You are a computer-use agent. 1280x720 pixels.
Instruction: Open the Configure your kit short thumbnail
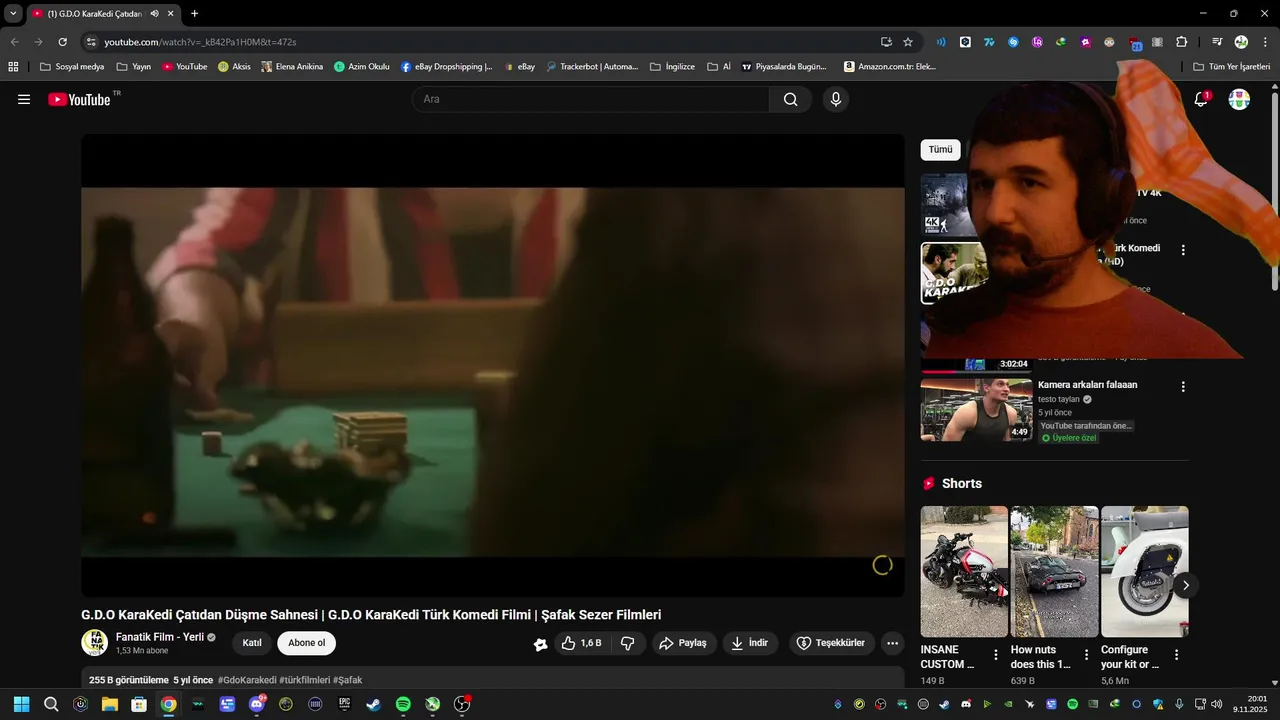[x=1145, y=571]
